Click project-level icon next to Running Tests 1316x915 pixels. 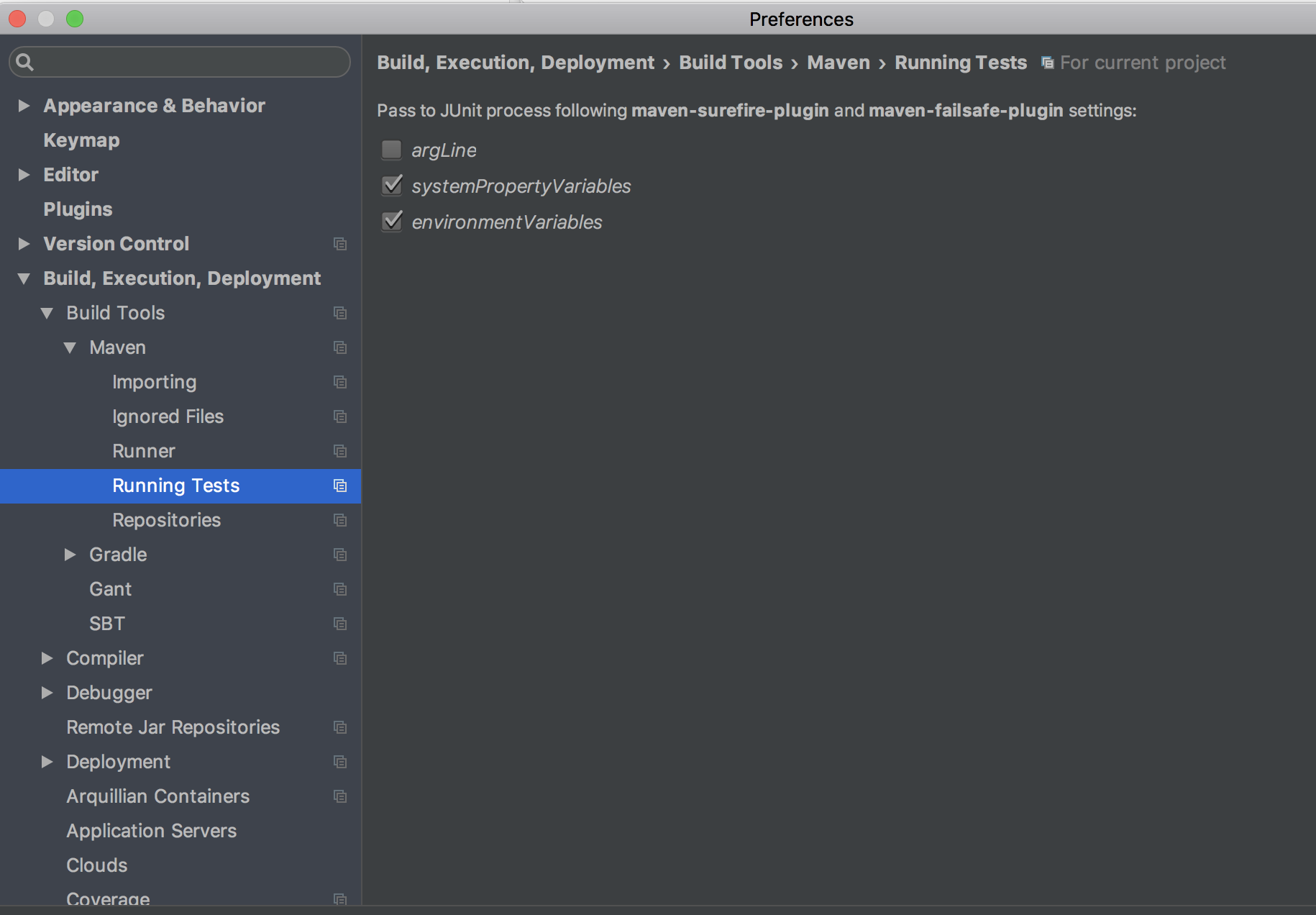point(340,486)
